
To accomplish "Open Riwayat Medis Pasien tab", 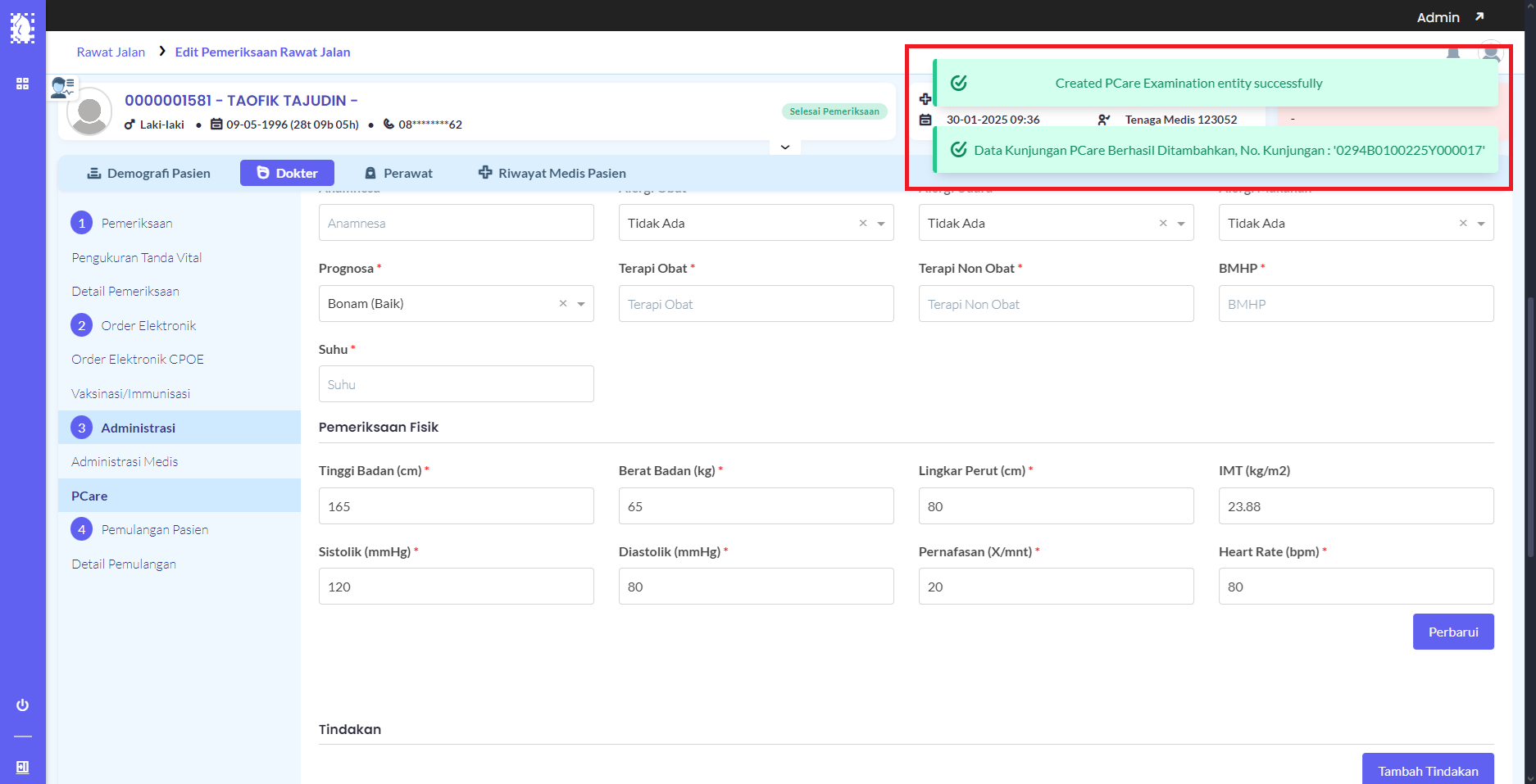I will 552,173.
